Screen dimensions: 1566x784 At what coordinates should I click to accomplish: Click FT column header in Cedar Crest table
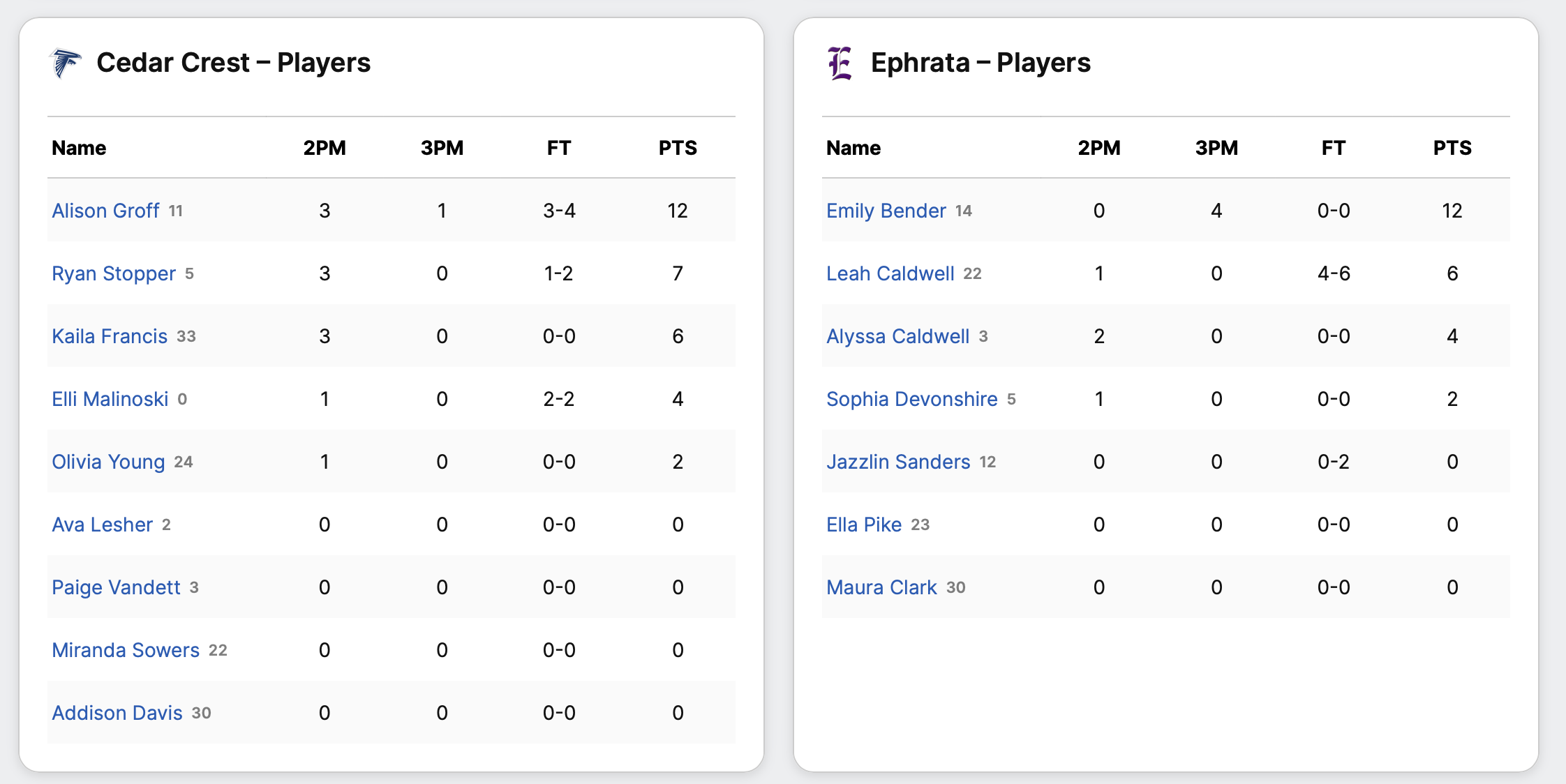click(x=558, y=148)
